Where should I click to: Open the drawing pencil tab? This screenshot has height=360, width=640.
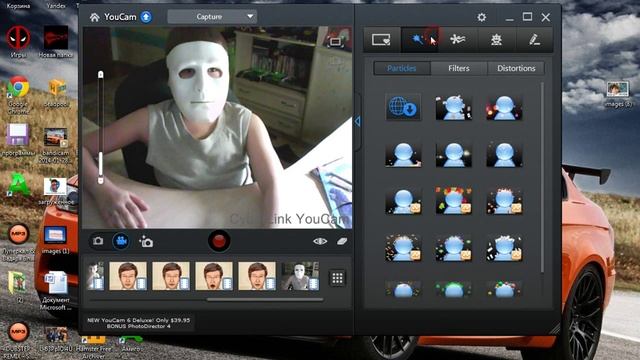click(534, 40)
